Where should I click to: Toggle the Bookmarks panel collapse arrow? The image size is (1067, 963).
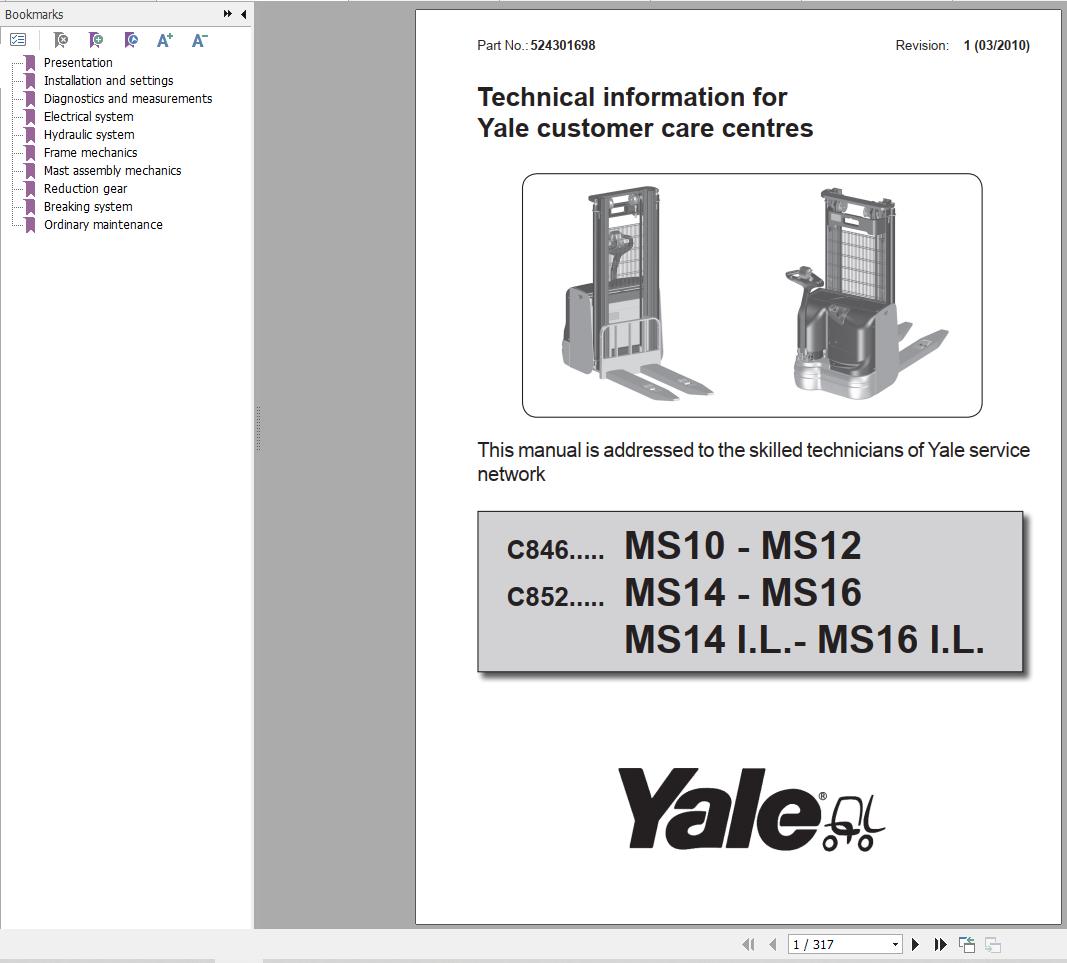click(x=242, y=14)
